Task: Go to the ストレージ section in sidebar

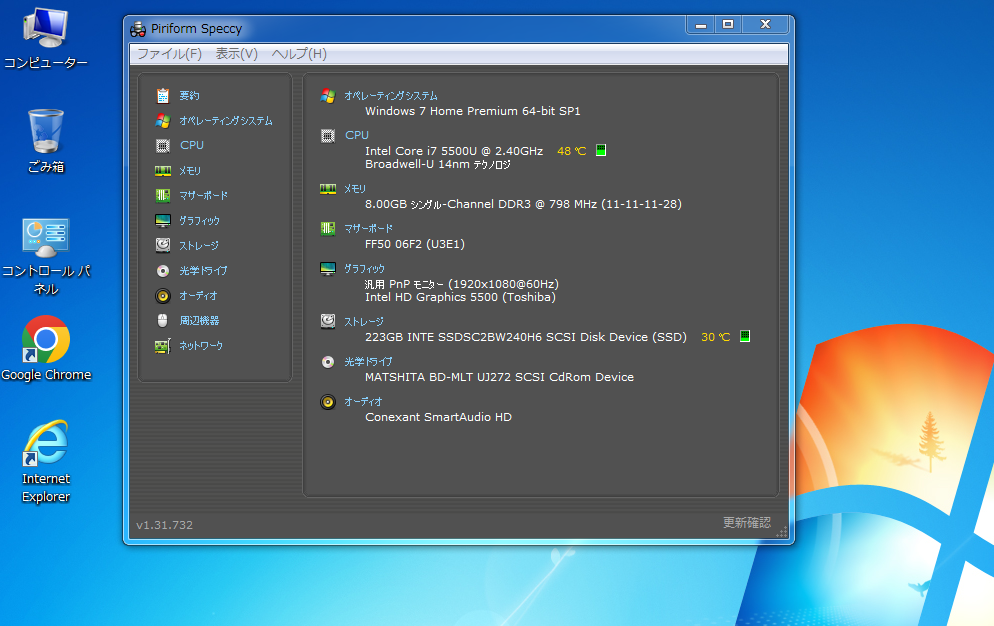Action: (x=199, y=245)
